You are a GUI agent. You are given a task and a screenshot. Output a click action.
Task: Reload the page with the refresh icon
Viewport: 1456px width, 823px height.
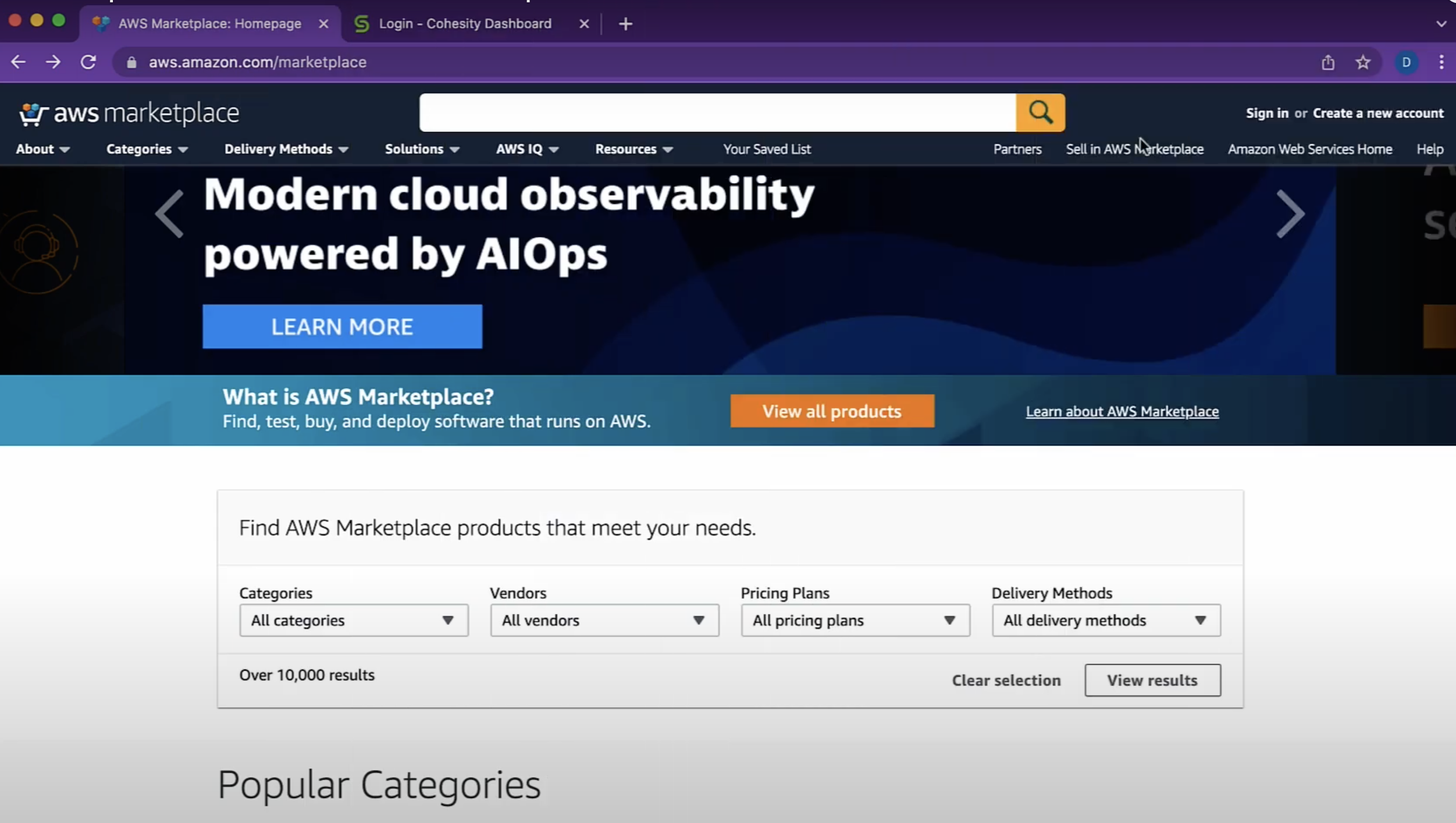(x=88, y=62)
